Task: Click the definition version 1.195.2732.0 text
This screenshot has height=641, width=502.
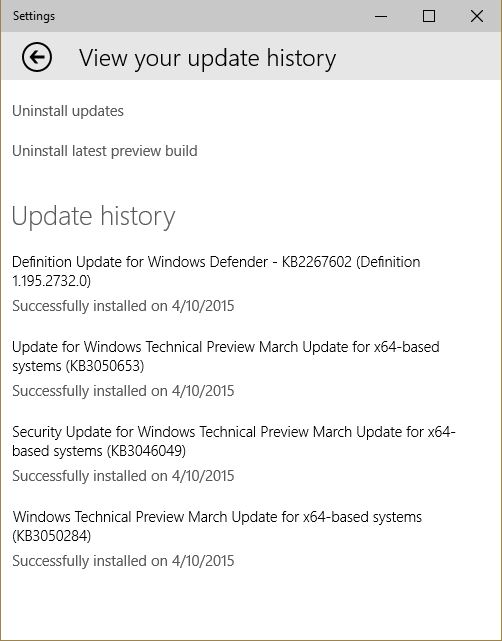Action: pyautogui.click(x=52, y=281)
